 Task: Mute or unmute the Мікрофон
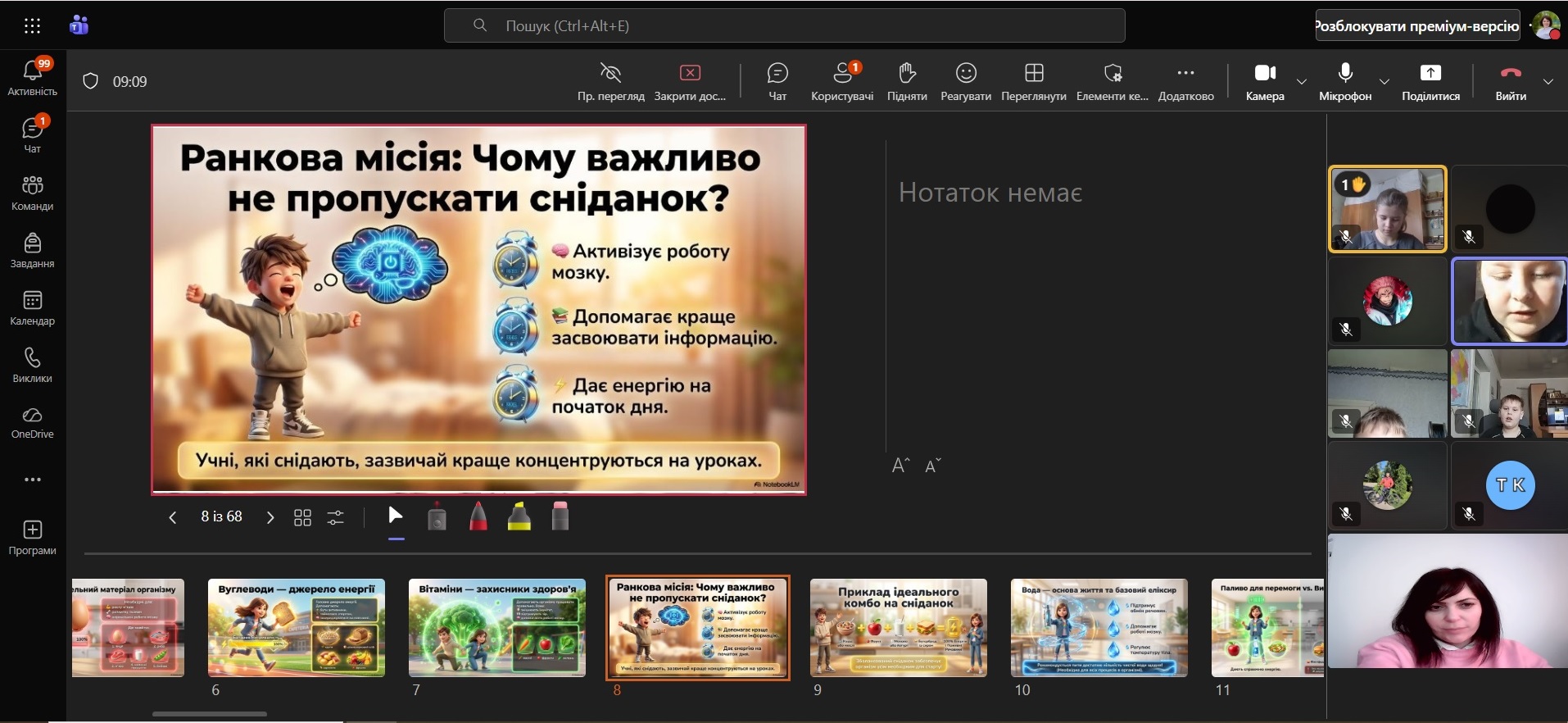pos(1344,81)
